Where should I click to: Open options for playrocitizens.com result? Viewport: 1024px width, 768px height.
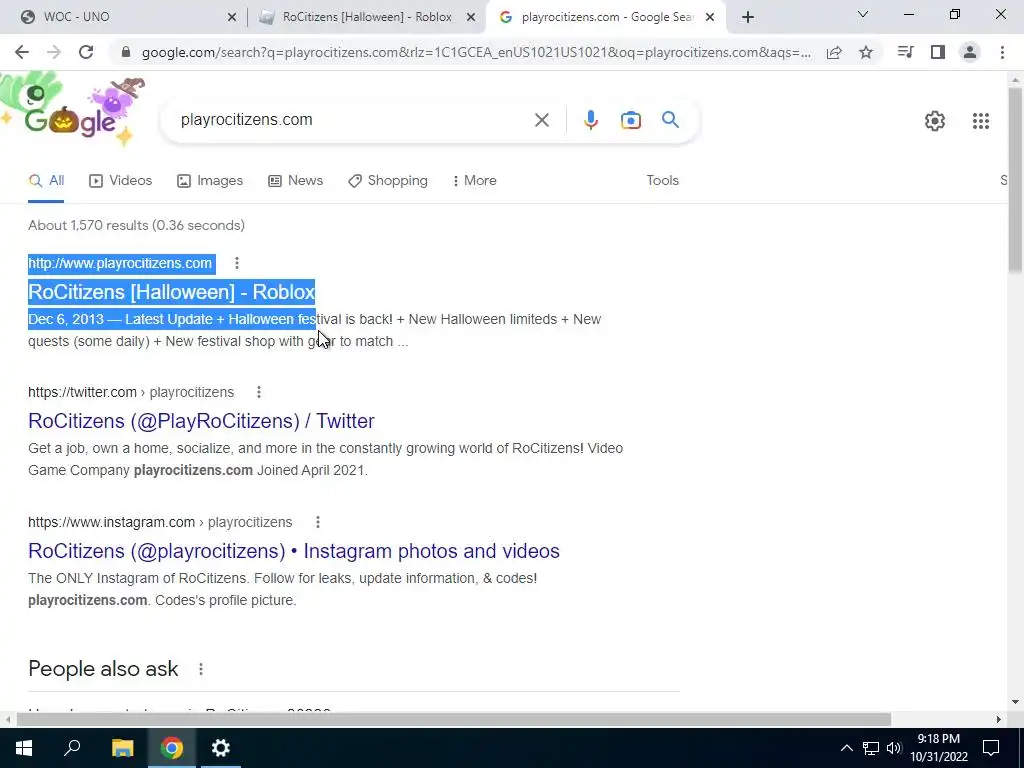237,263
